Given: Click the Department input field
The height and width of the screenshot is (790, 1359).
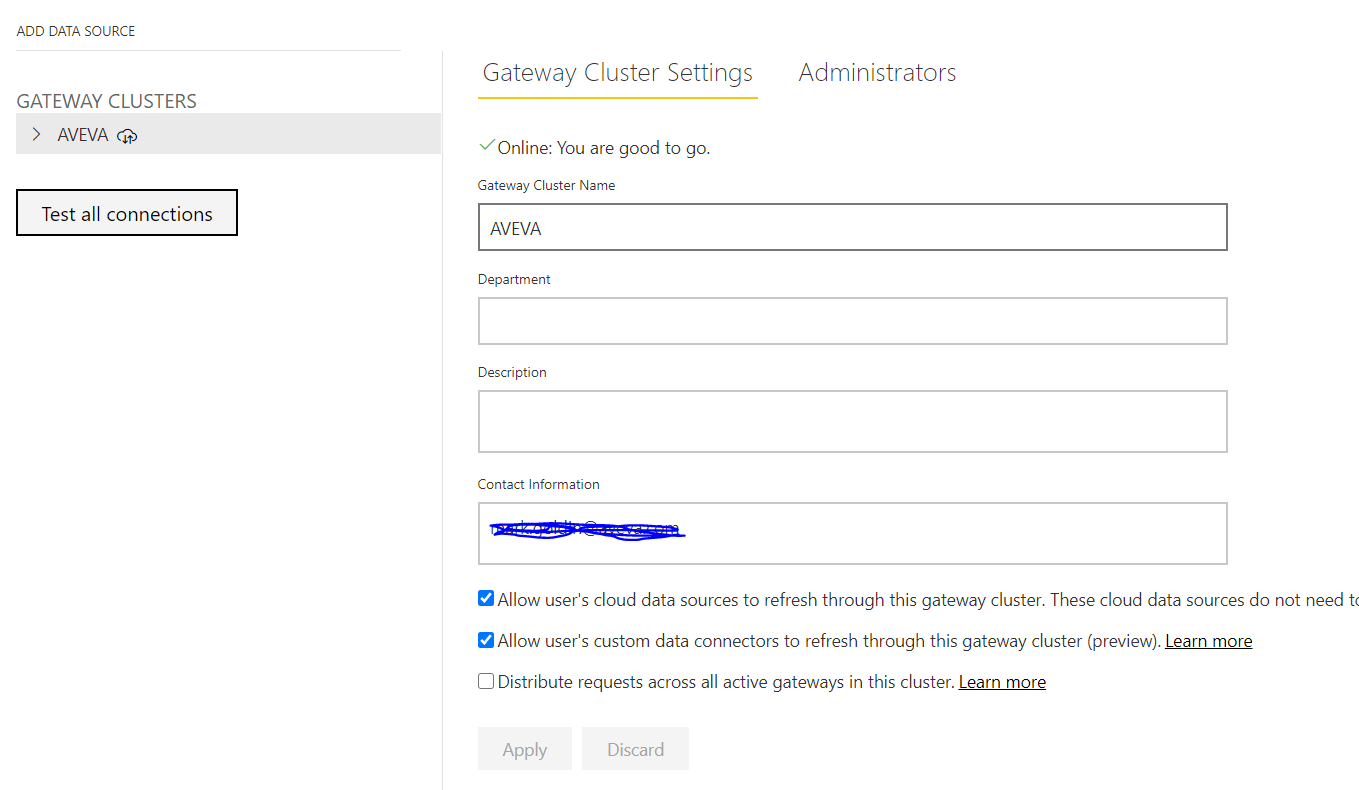Looking at the screenshot, I should (853, 321).
